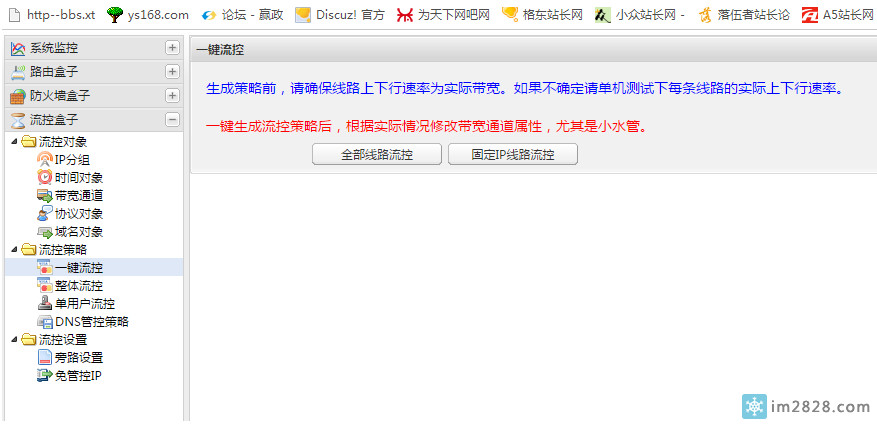Click the 固定IP线路流控 button

point(513,154)
